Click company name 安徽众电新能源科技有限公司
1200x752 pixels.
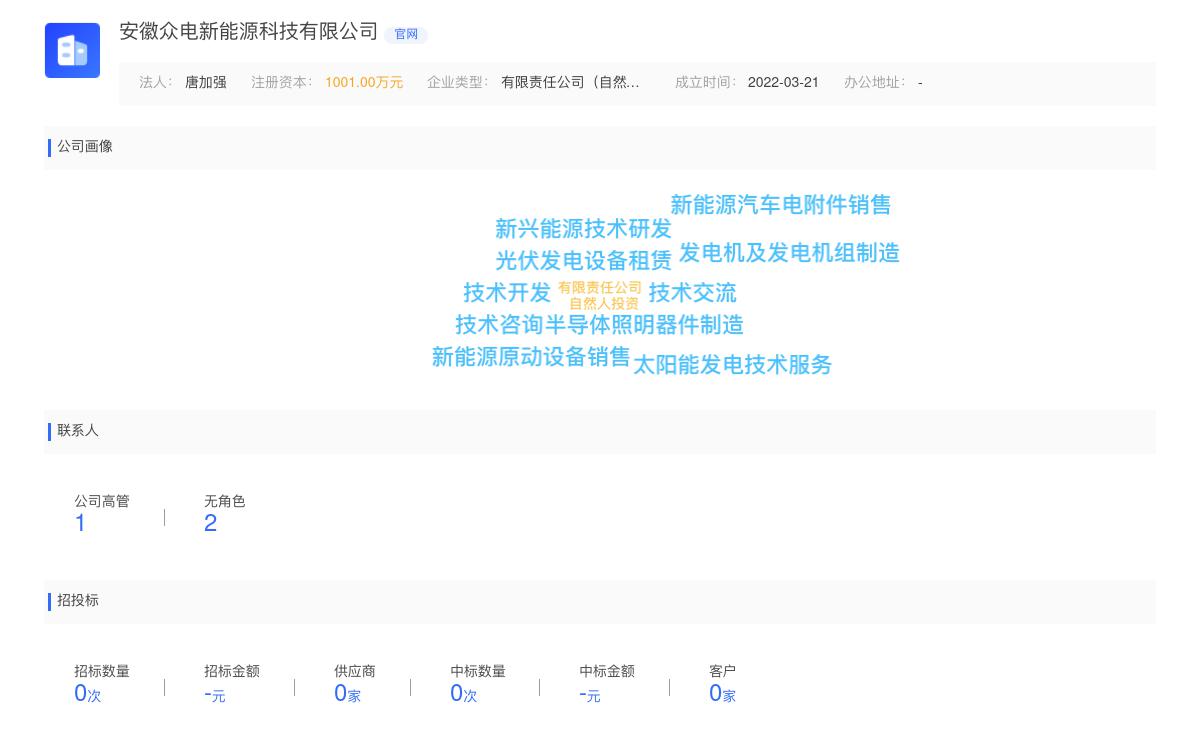click(249, 32)
